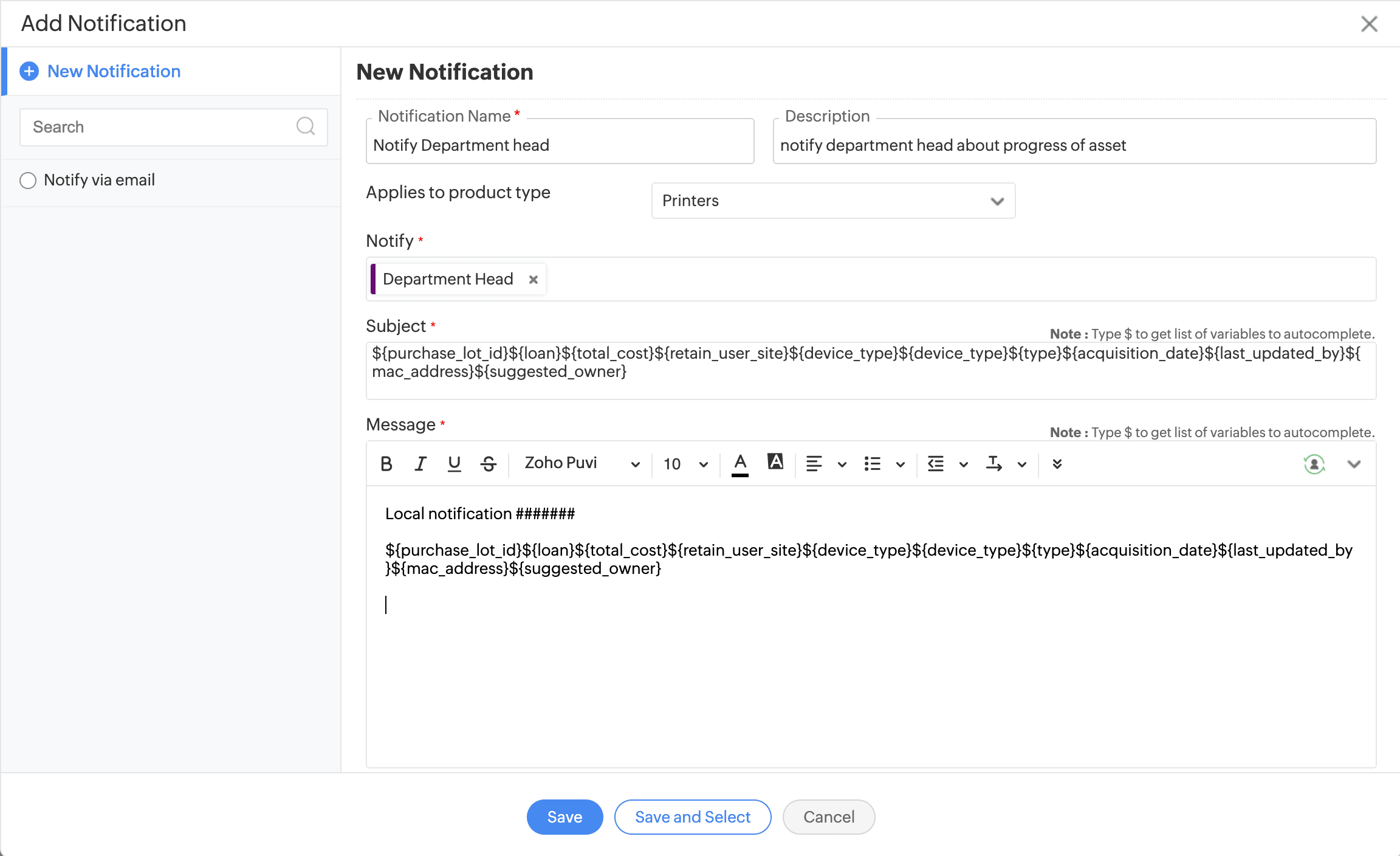Screen dimensions: 1400x856
Task: Open the Printers product type dropdown
Action: tap(833, 201)
